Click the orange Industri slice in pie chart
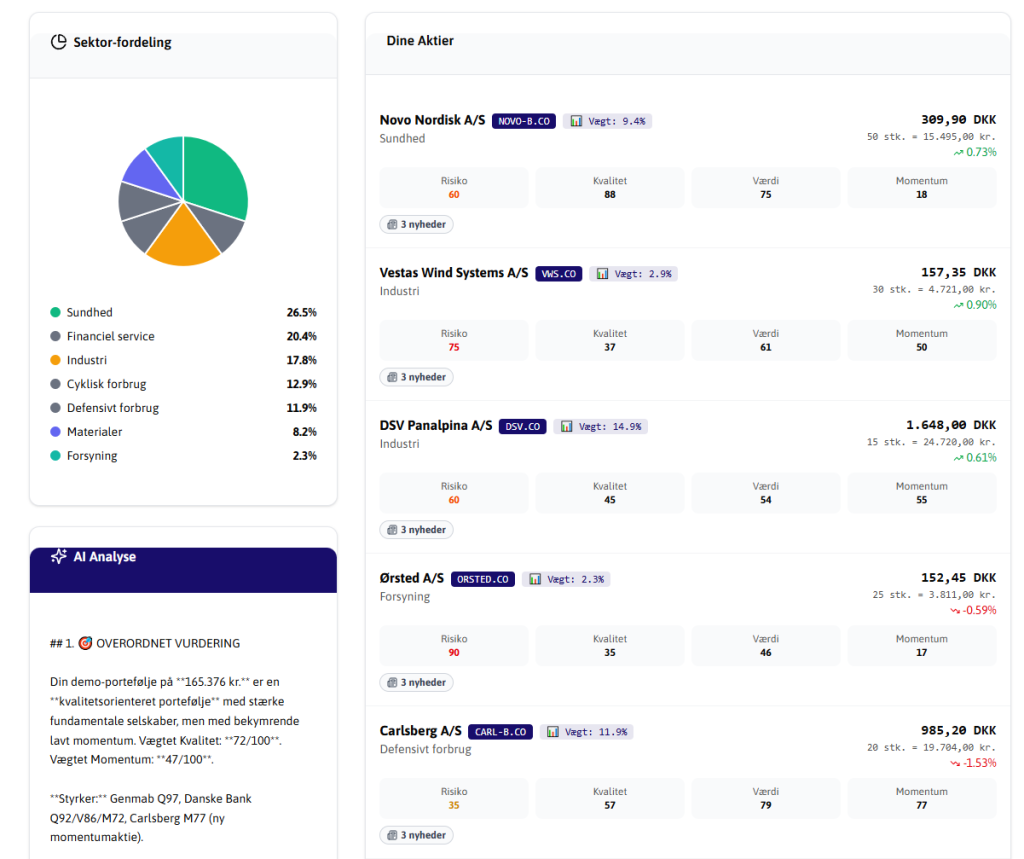1024x859 pixels. [183, 243]
